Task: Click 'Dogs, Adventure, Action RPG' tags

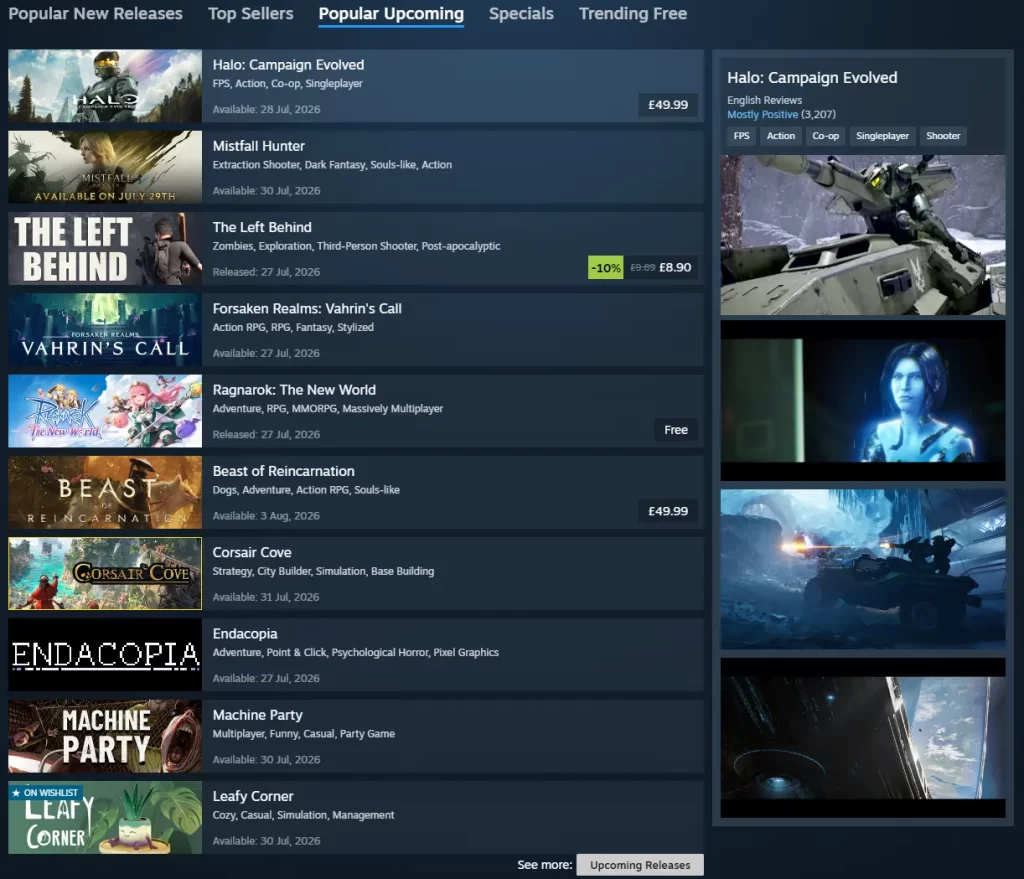Action: click(x=306, y=490)
